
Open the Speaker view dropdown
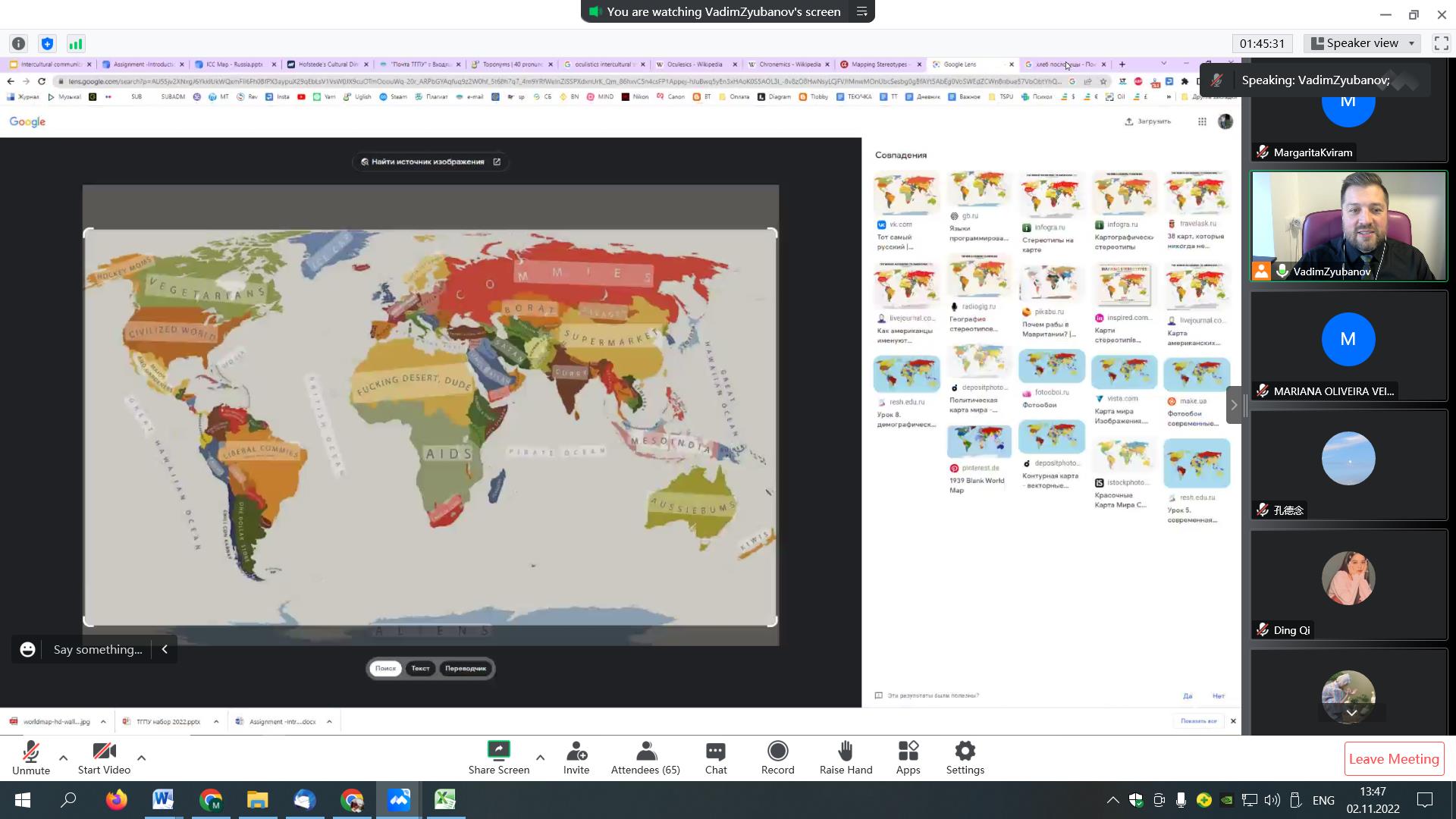click(1363, 43)
